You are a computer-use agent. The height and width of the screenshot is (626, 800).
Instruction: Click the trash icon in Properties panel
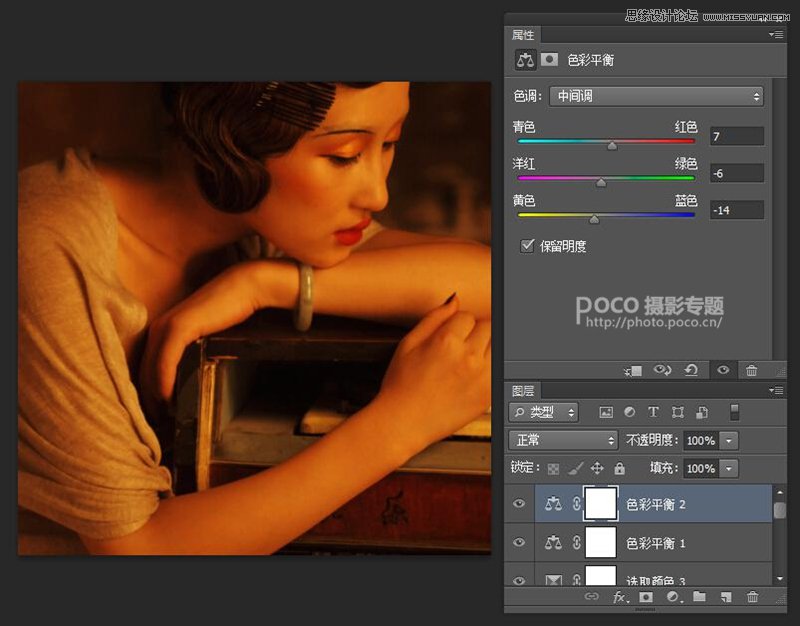click(x=752, y=370)
